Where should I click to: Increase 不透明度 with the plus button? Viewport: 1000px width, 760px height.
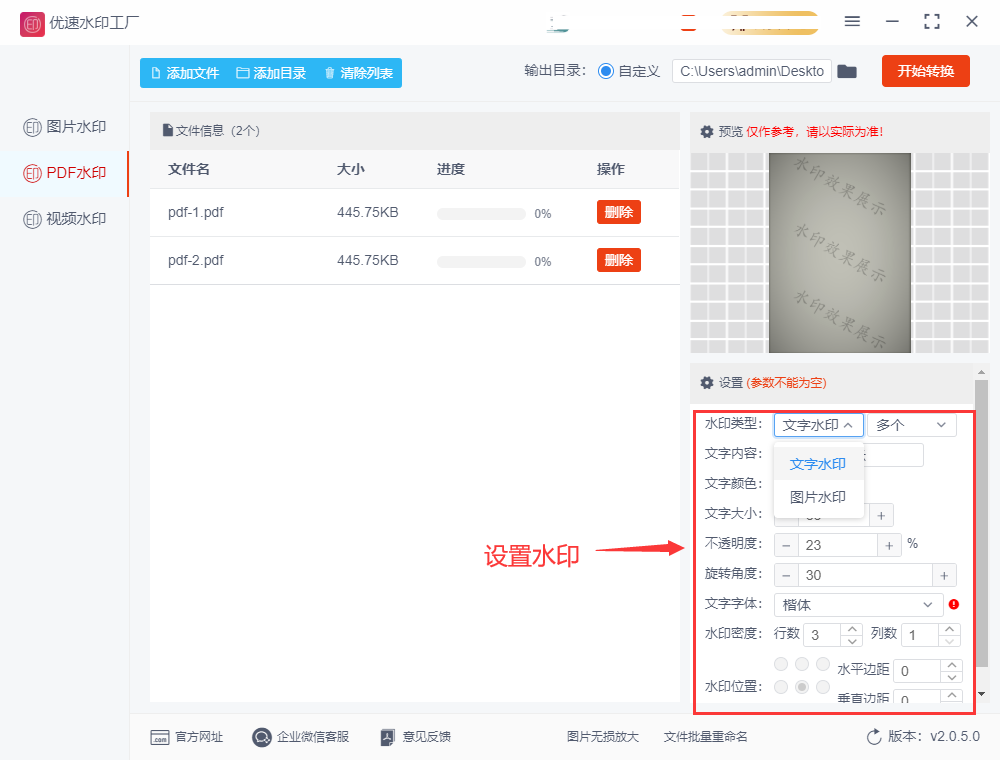pyautogui.click(x=889, y=545)
